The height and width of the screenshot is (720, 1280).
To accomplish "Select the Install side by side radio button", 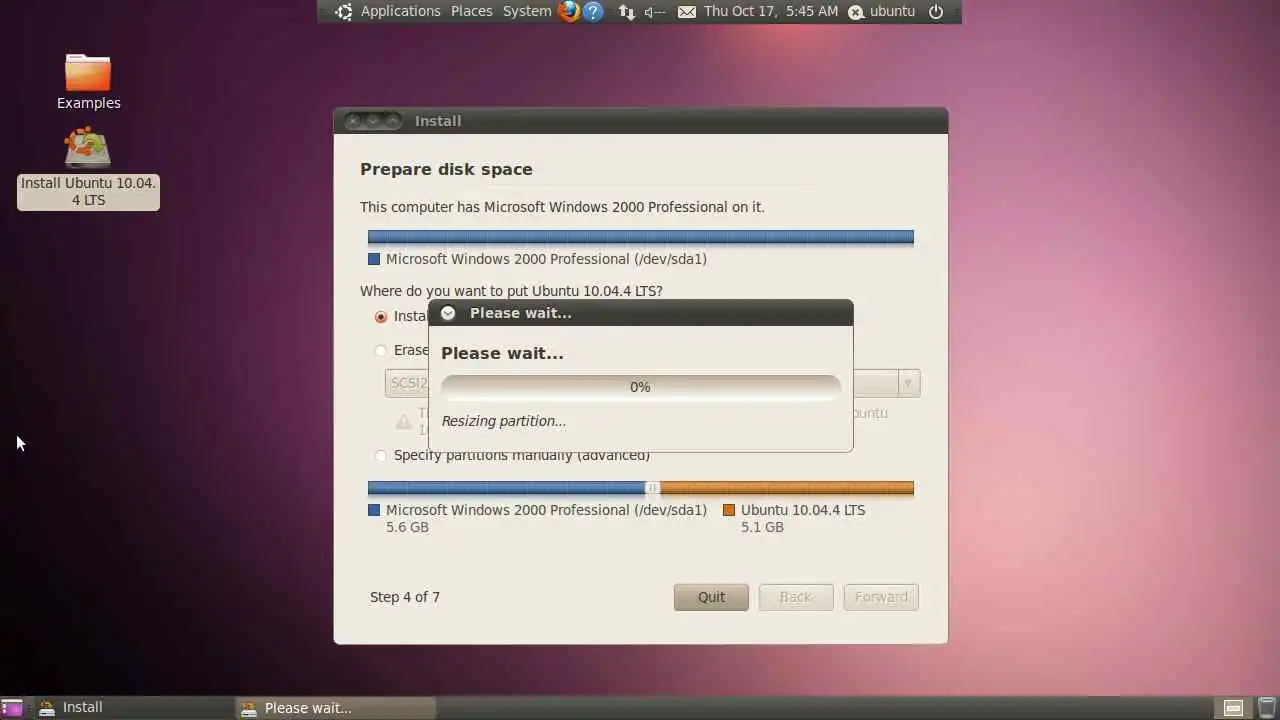I will click(x=381, y=317).
